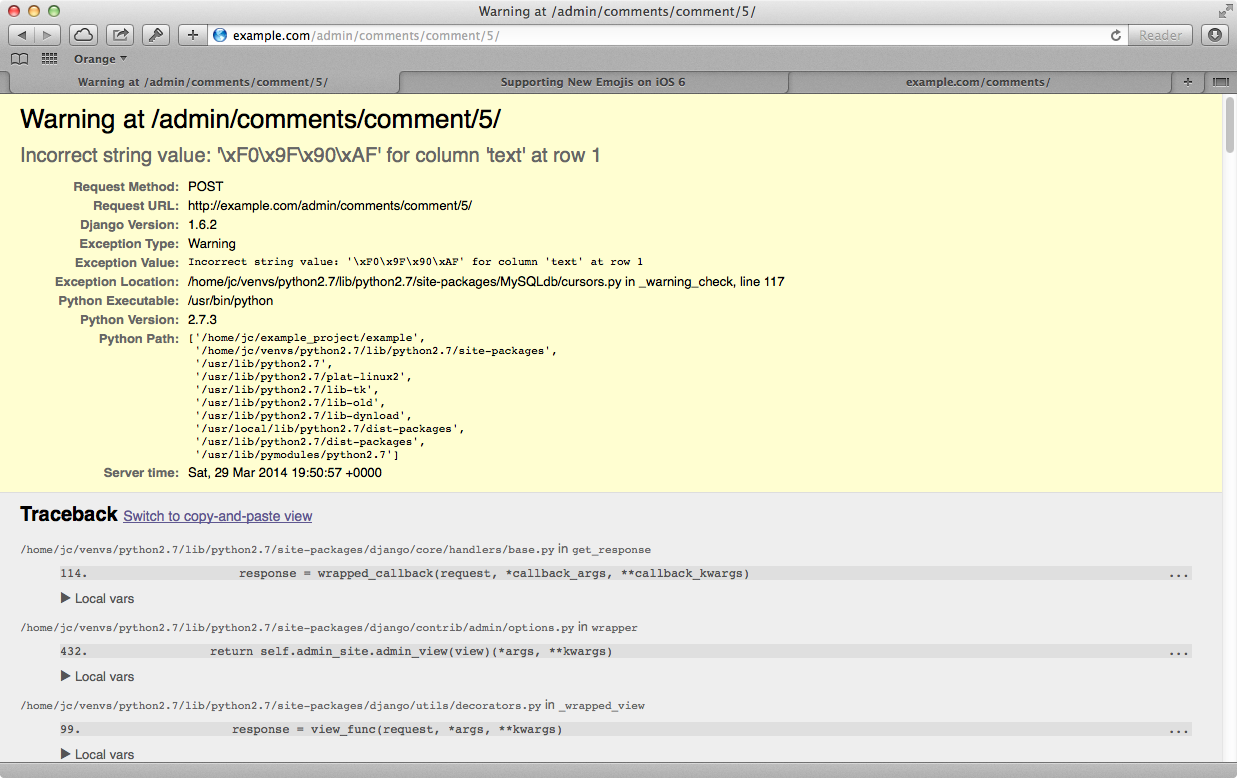Click the Server time value

click(x=285, y=473)
